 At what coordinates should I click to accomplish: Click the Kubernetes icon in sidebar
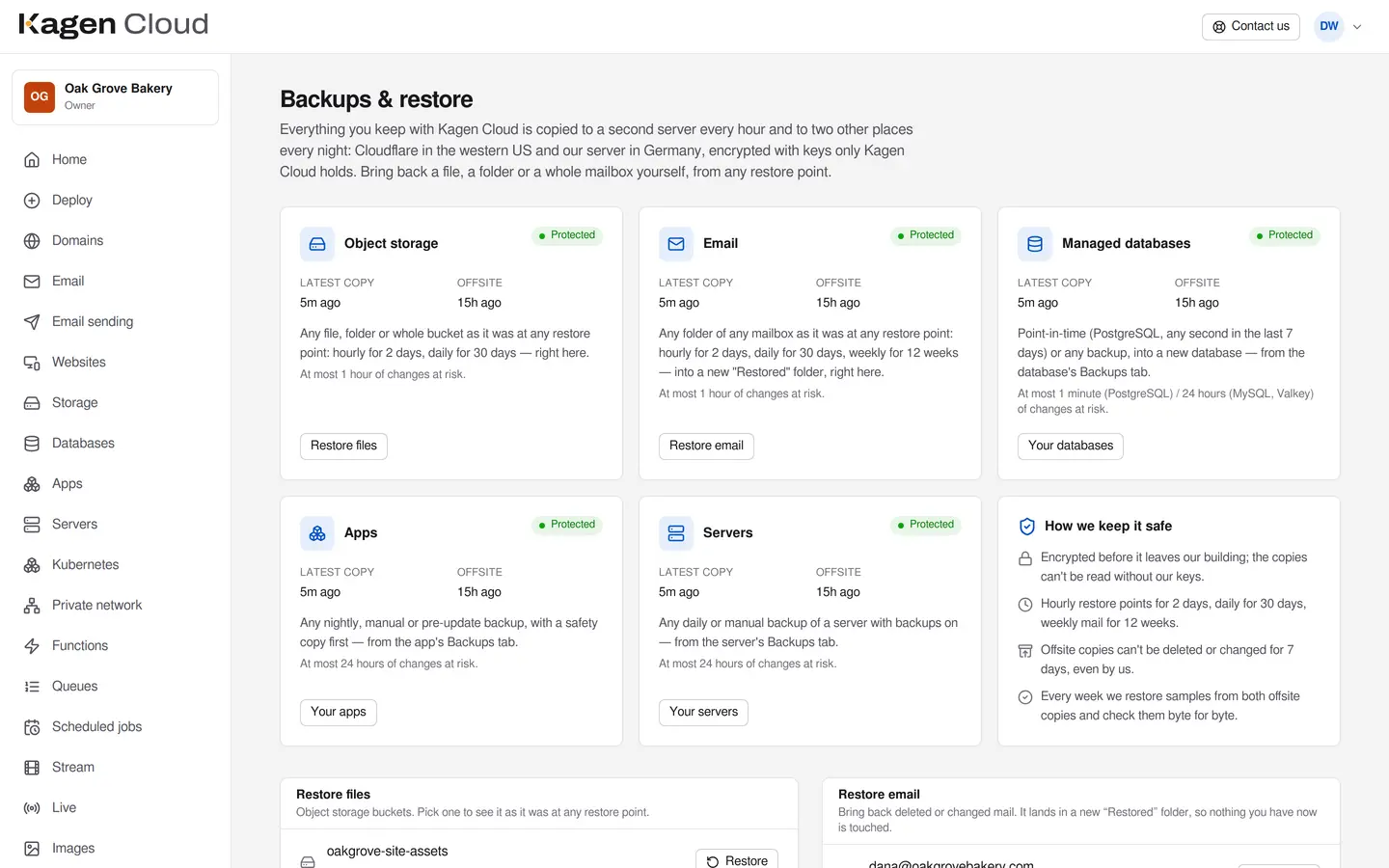(32, 565)
